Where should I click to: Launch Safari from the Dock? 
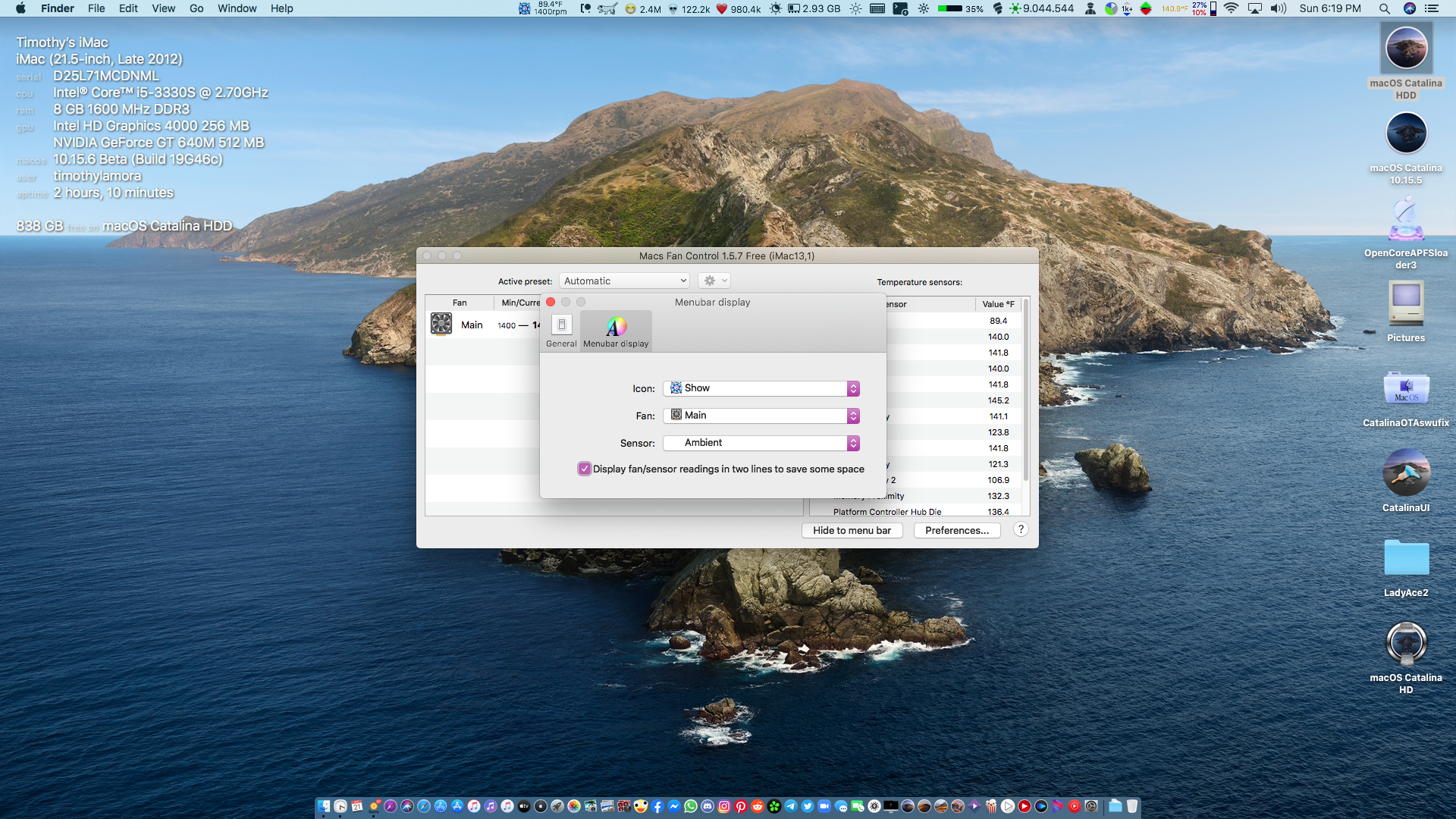click(x=424, y=806)
